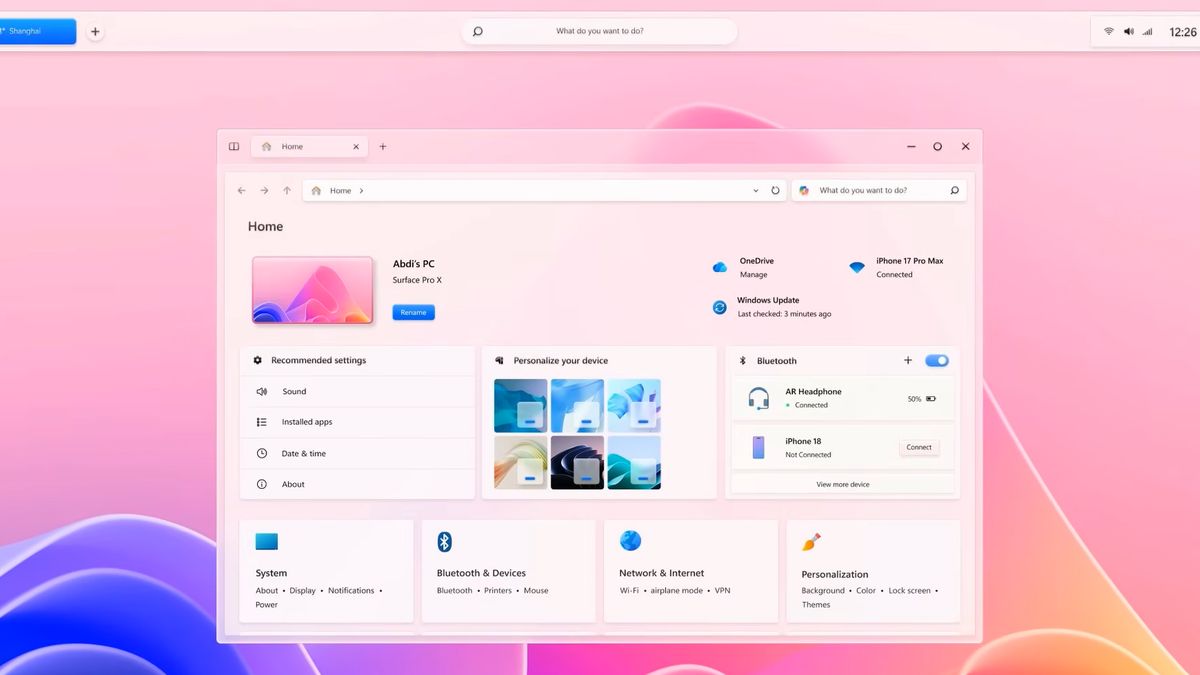Select the Home tab
The height and width of the screenshot is (675, 1200).
[309, 146]
